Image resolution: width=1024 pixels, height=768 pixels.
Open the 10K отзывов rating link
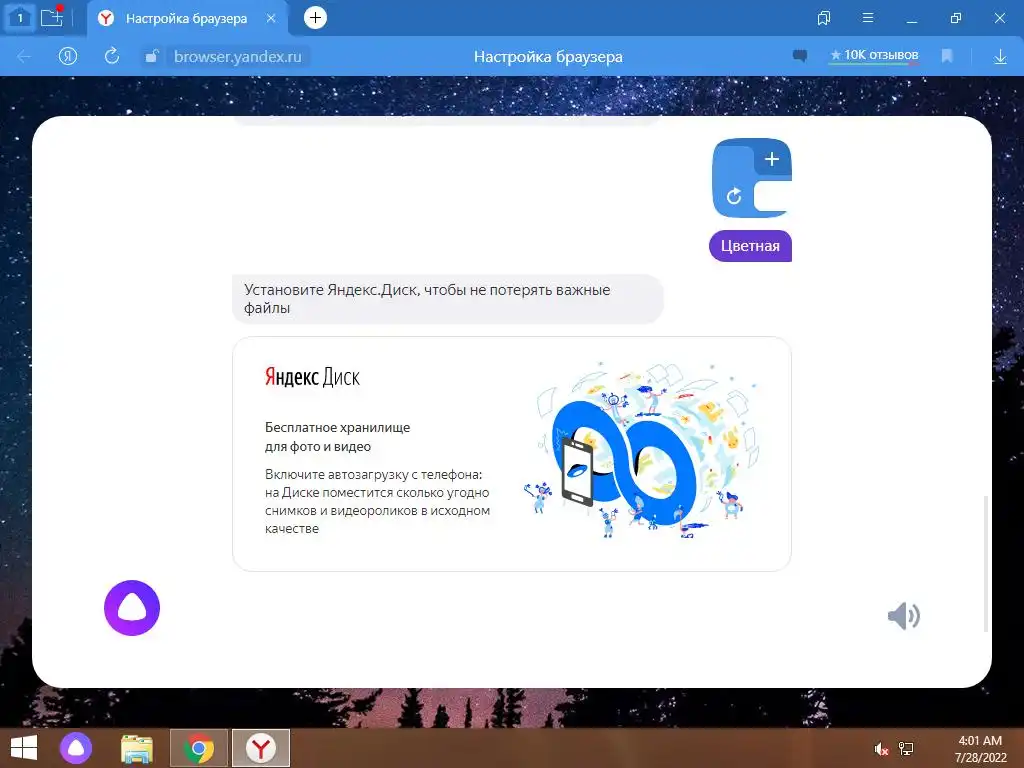(874, 56)
